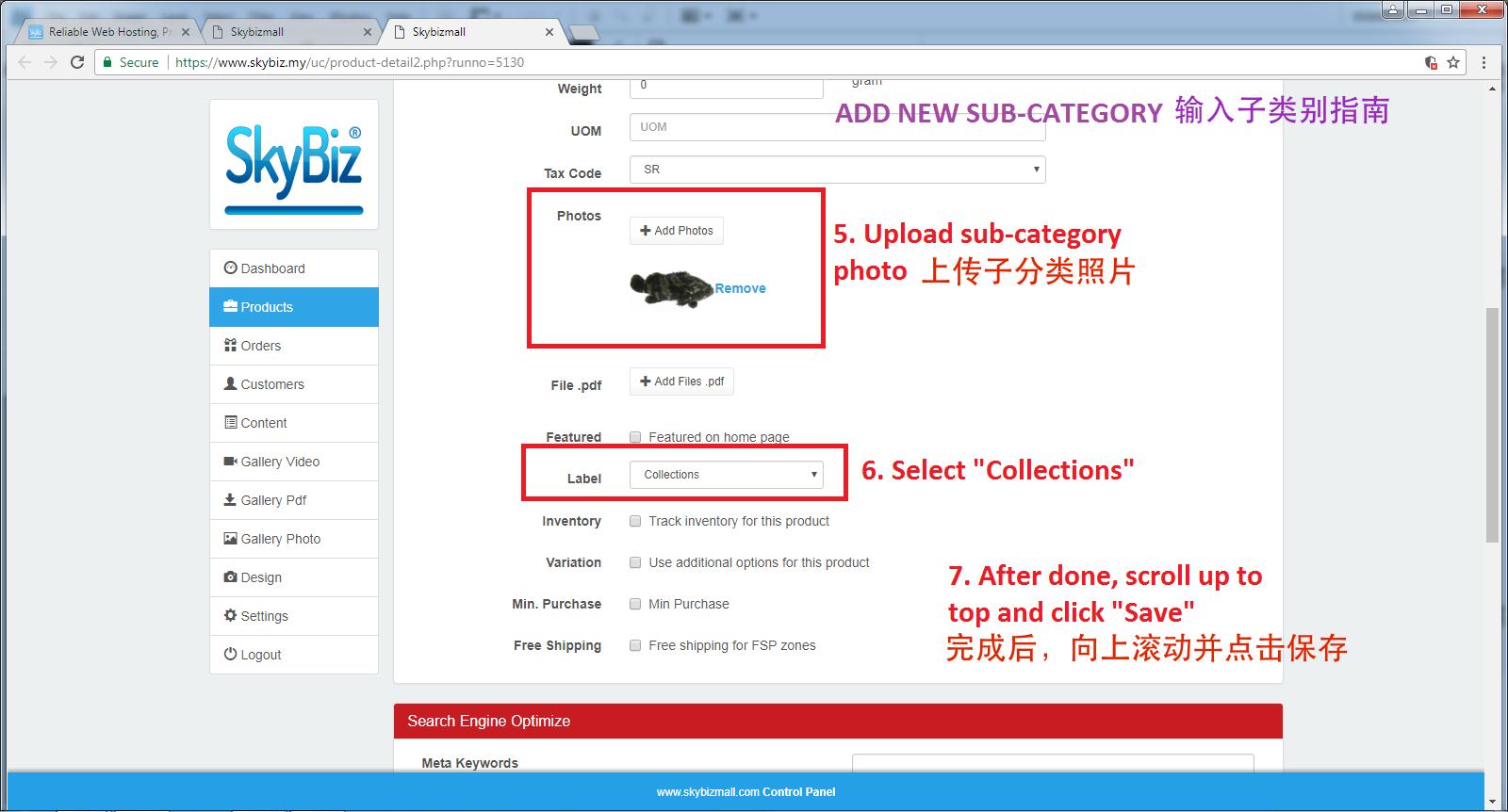
Task: Click the Meta Keywords input field
Action: coord(1053,763)
